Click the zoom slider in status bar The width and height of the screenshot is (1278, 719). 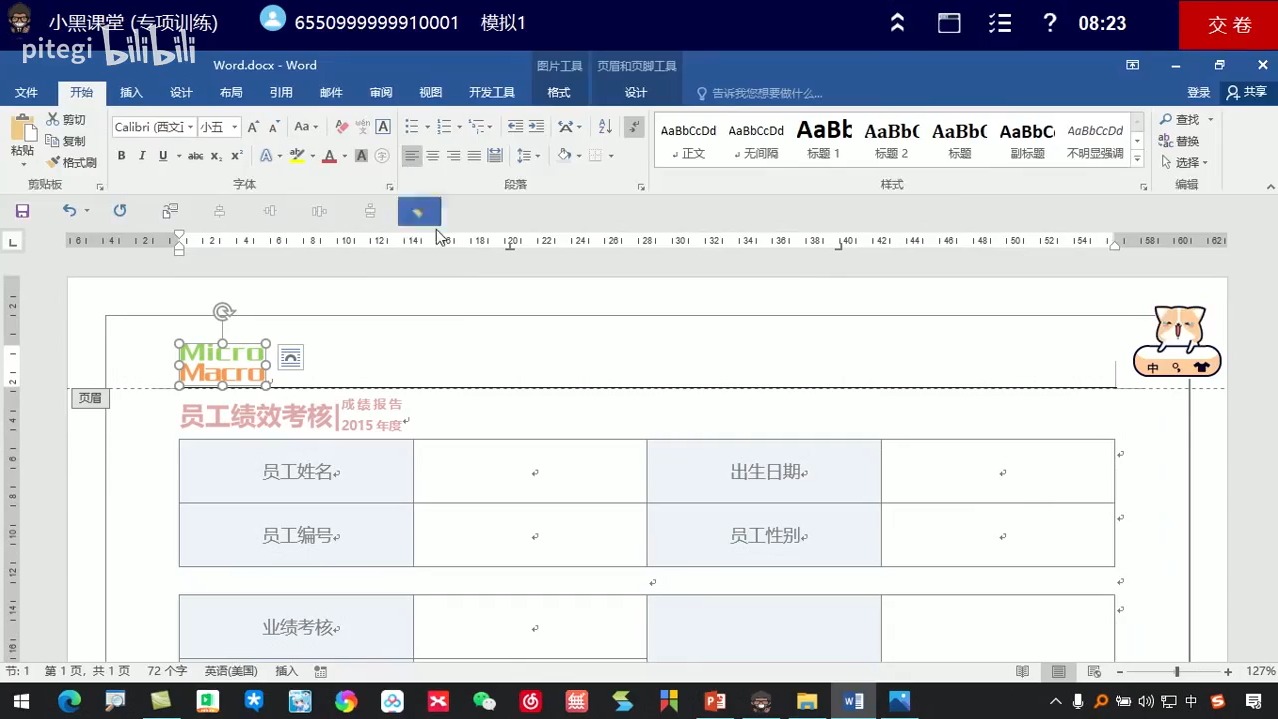click(x=1177, y=672)
